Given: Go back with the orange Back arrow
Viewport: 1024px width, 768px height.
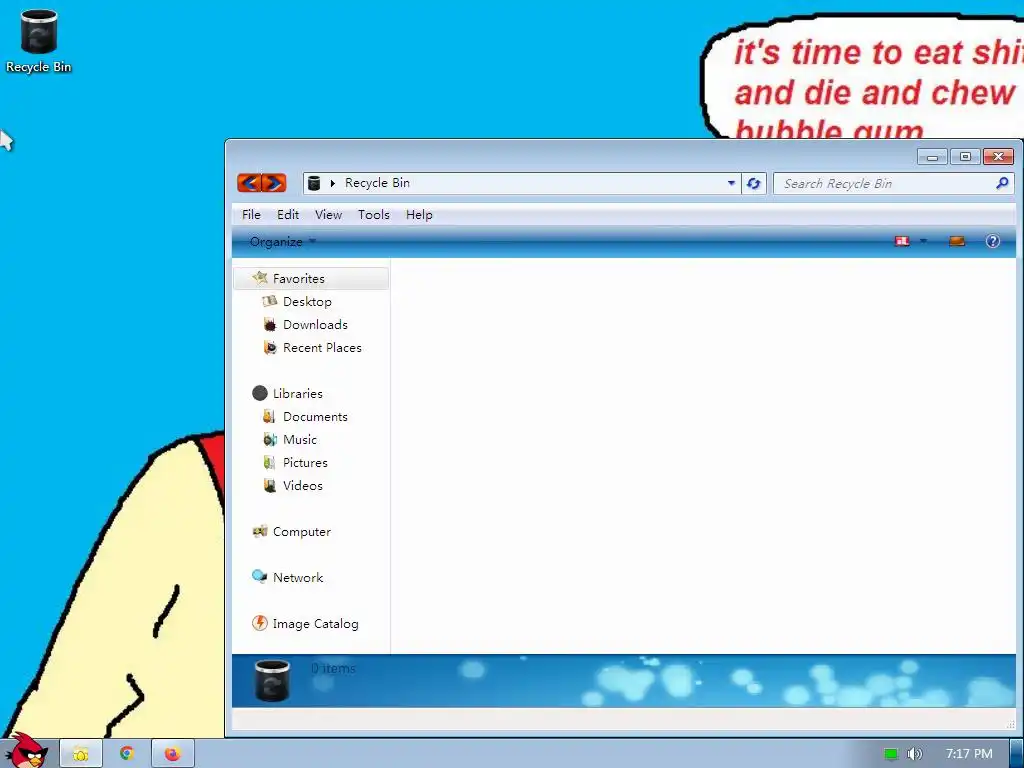Looking at the screenshot, I should point(249,183).
